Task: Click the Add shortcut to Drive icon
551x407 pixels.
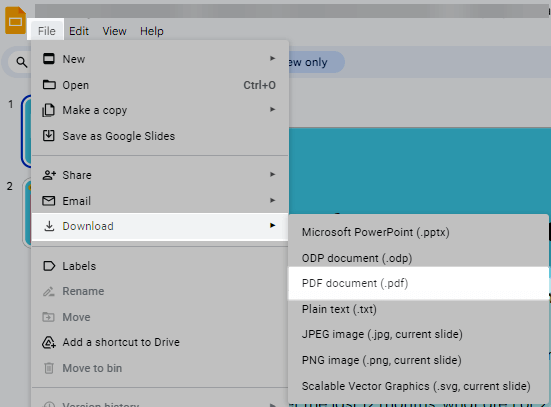Action: [49, 342]
